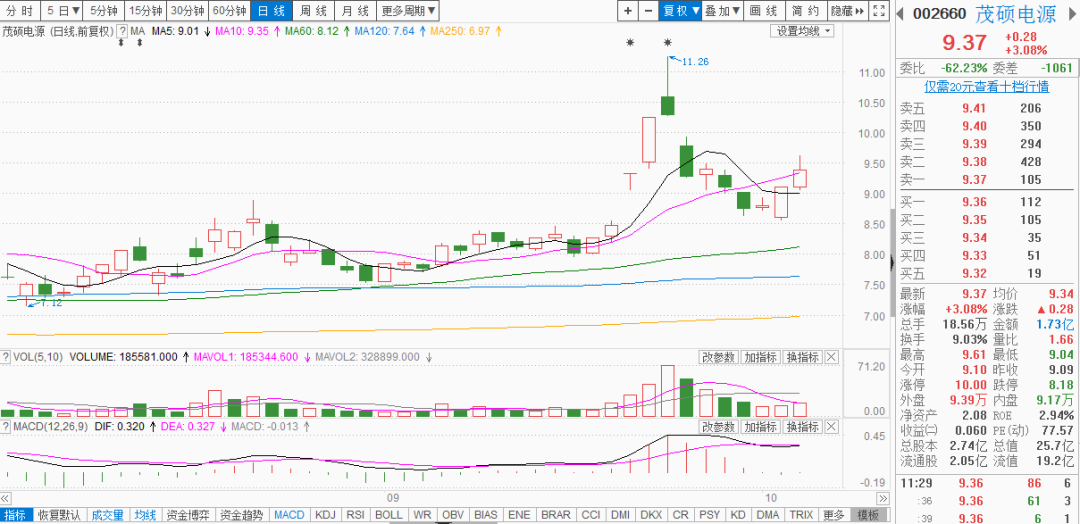Screen dimensions: 1080x524
Task: Open the 设置均线 dropdown
Action: point(803,31)
